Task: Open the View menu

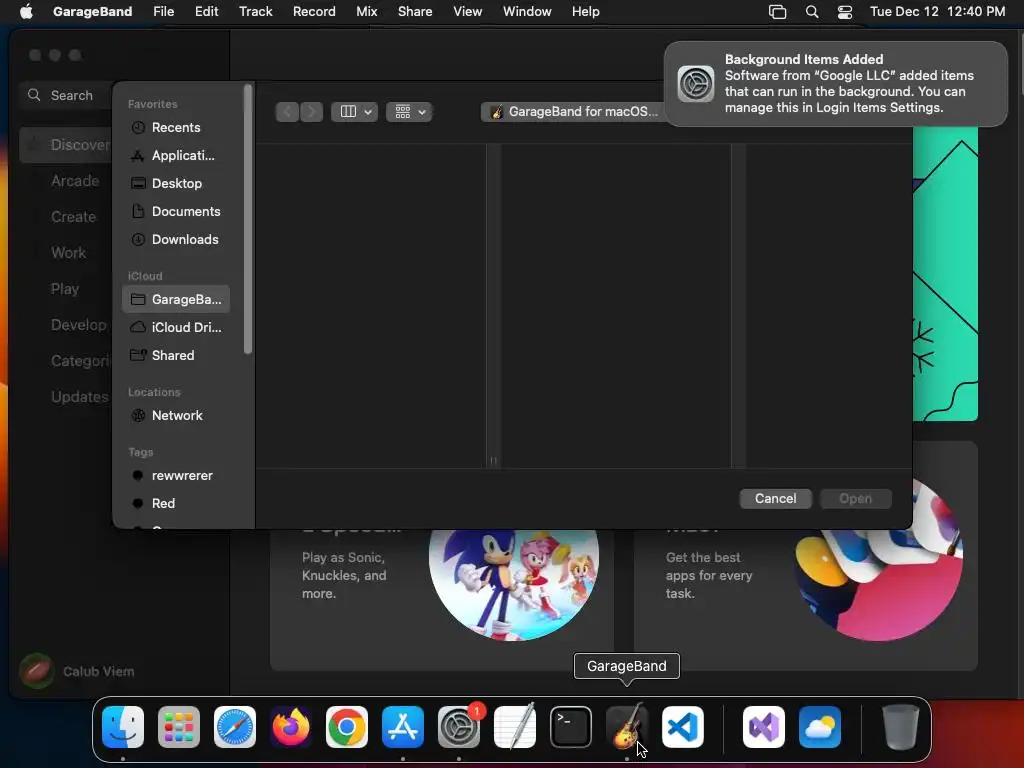Action: tap(468, 12)
